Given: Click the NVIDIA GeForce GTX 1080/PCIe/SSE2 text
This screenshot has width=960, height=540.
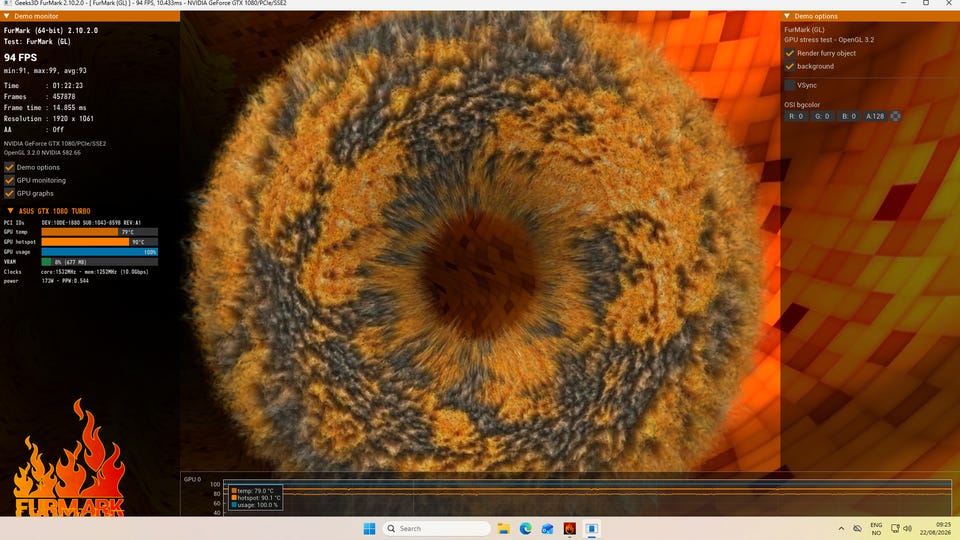Looking at the screenshot, I should coord(55,143).
